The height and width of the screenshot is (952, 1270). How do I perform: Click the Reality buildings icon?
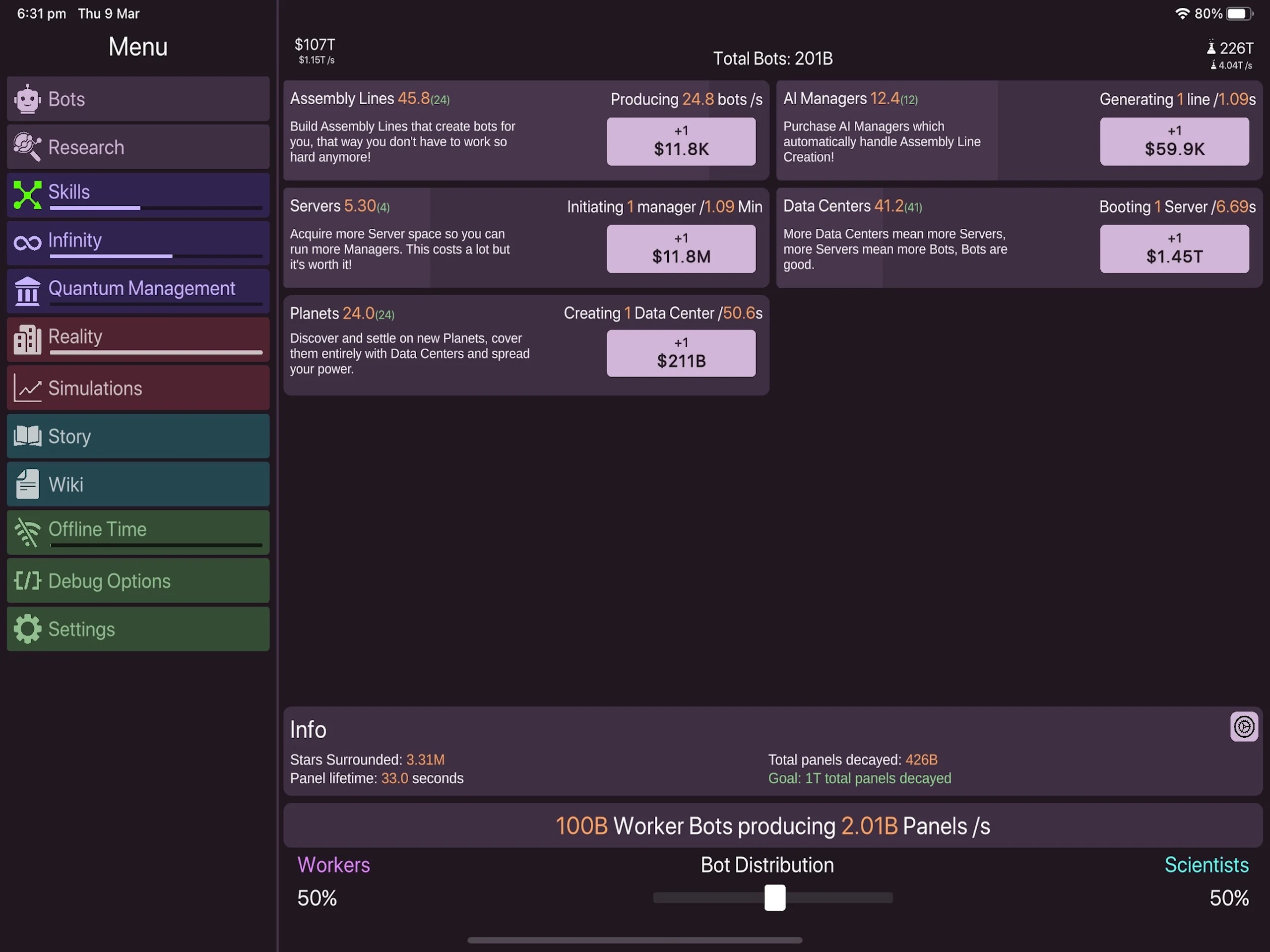(x=27, y=339)
